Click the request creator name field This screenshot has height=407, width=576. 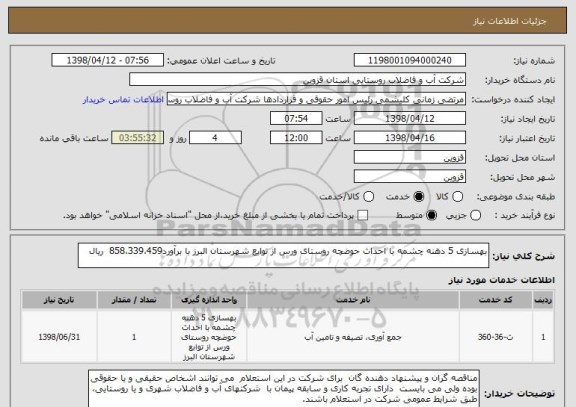tap(316, 99)
